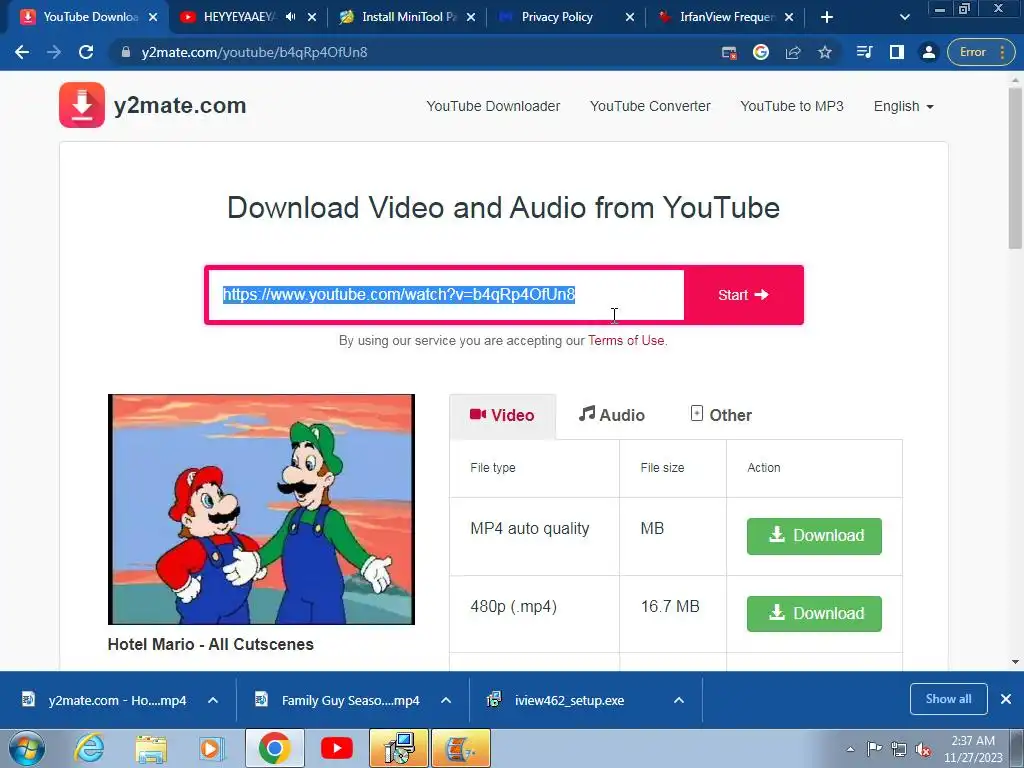The width and height of the screenshot is (1024, 768).
Task: Open Windows Explorer folder from taskbar
Action: pyautogui.click(x=151, y=749)
